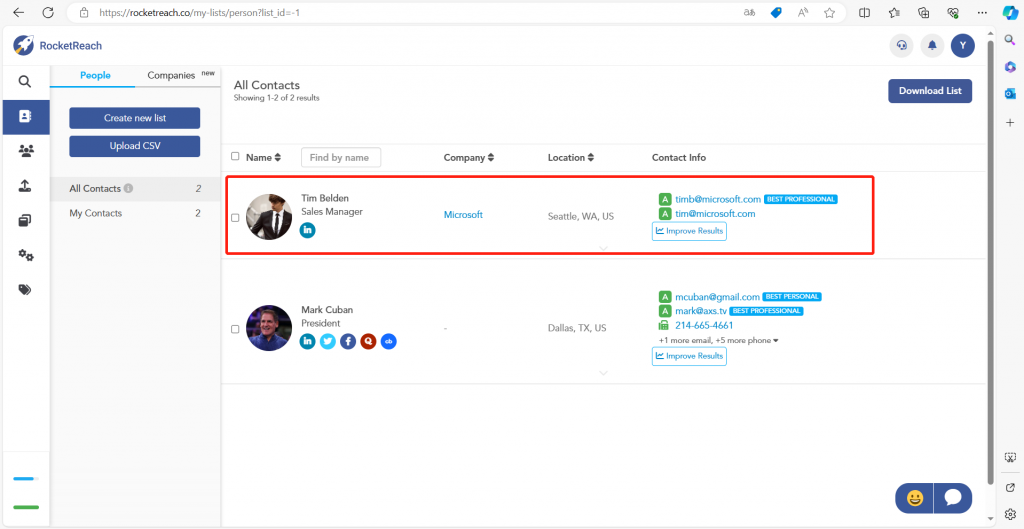1024x529 pixels.
Task: Open browser favorites list icon
Action: tap(895, 12)
